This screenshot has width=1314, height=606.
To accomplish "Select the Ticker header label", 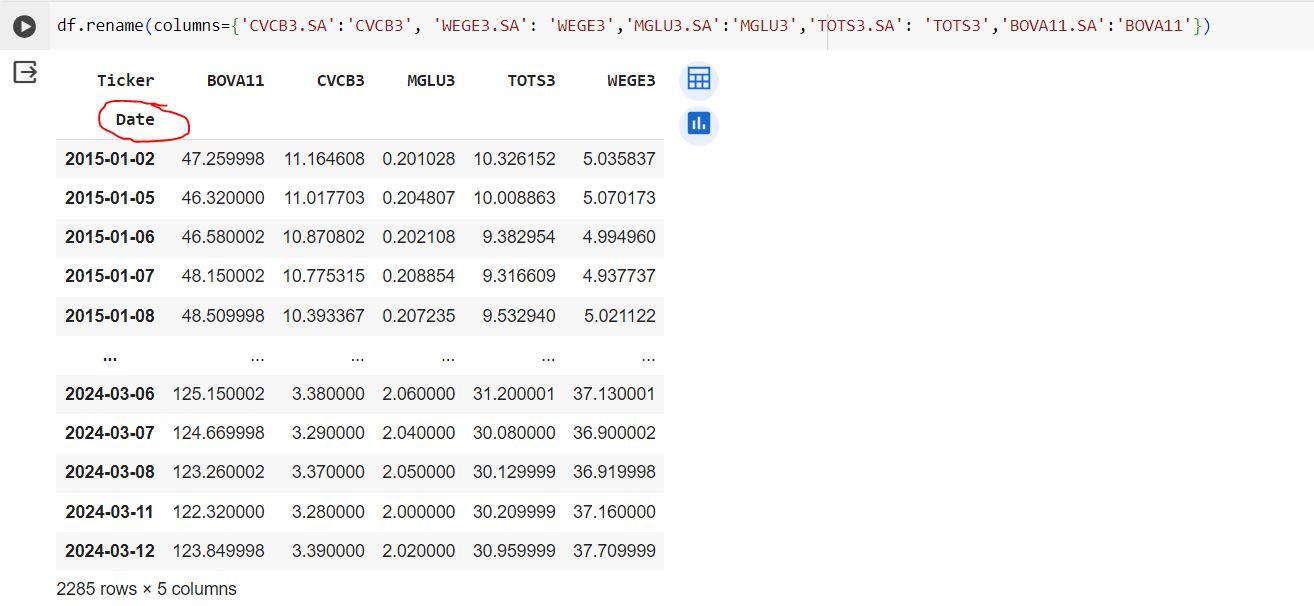I will coord(125,80).
